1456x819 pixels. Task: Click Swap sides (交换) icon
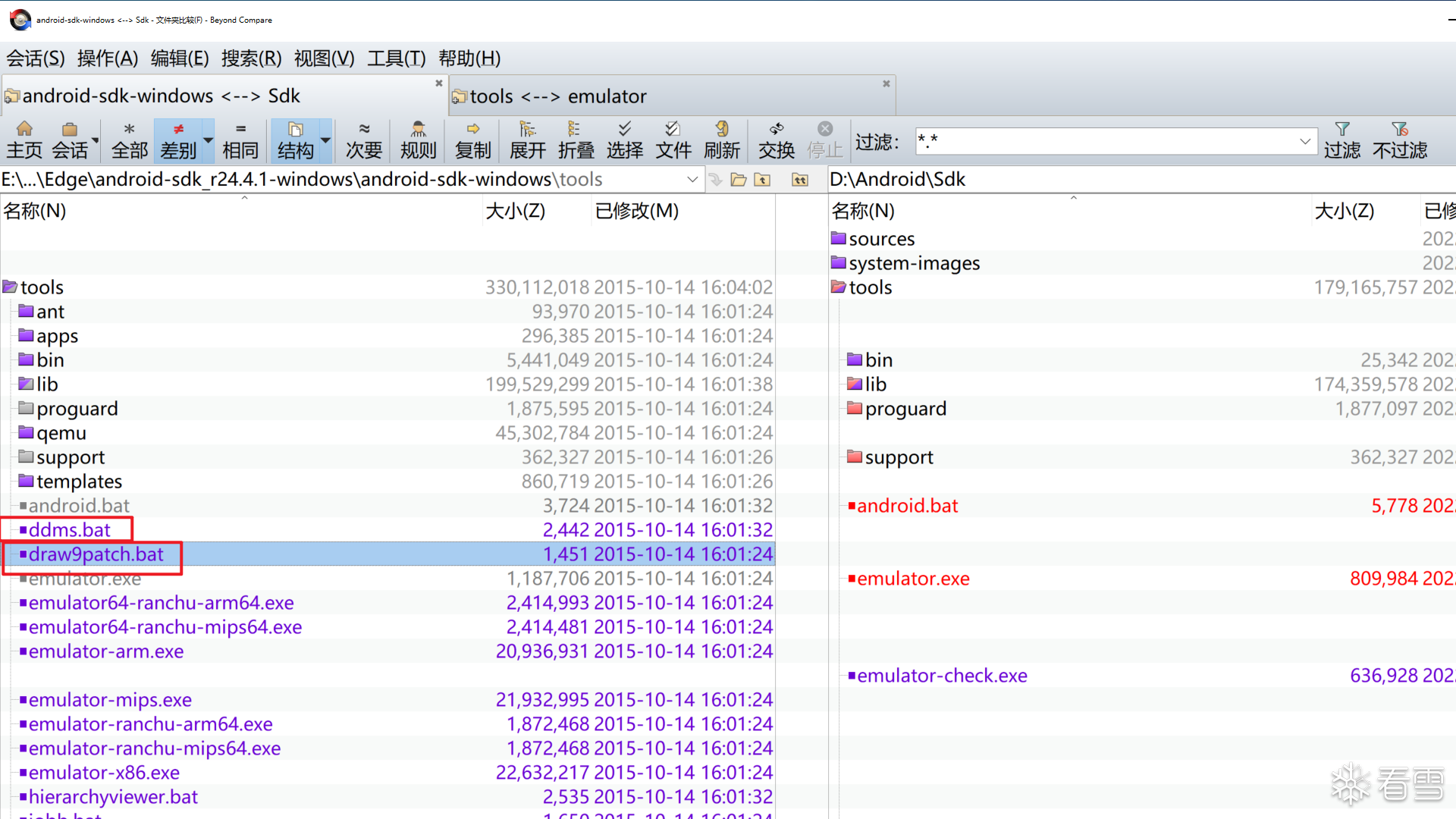click(x=777, y=140)
